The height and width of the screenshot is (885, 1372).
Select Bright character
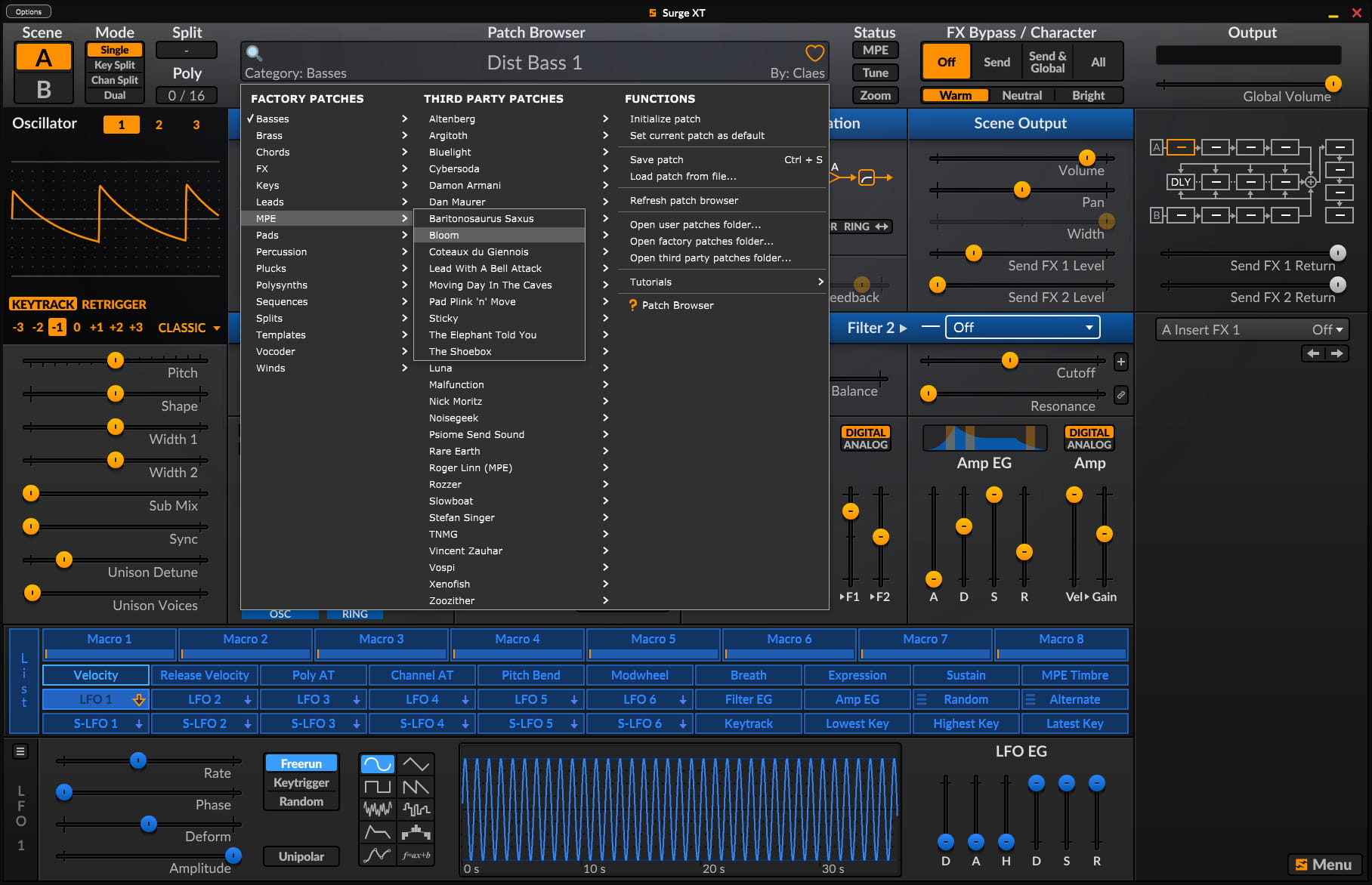[x=1088, y=95]
